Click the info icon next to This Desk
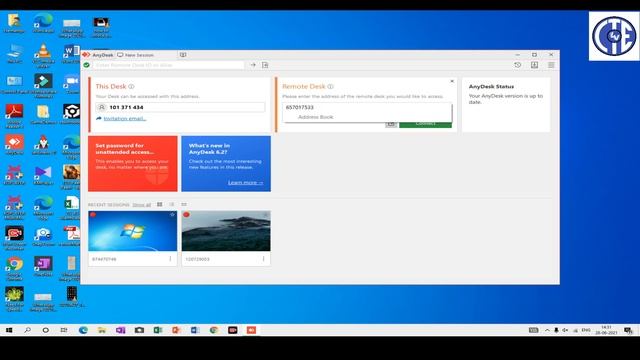Screen dimensions: 640x360 131,87
